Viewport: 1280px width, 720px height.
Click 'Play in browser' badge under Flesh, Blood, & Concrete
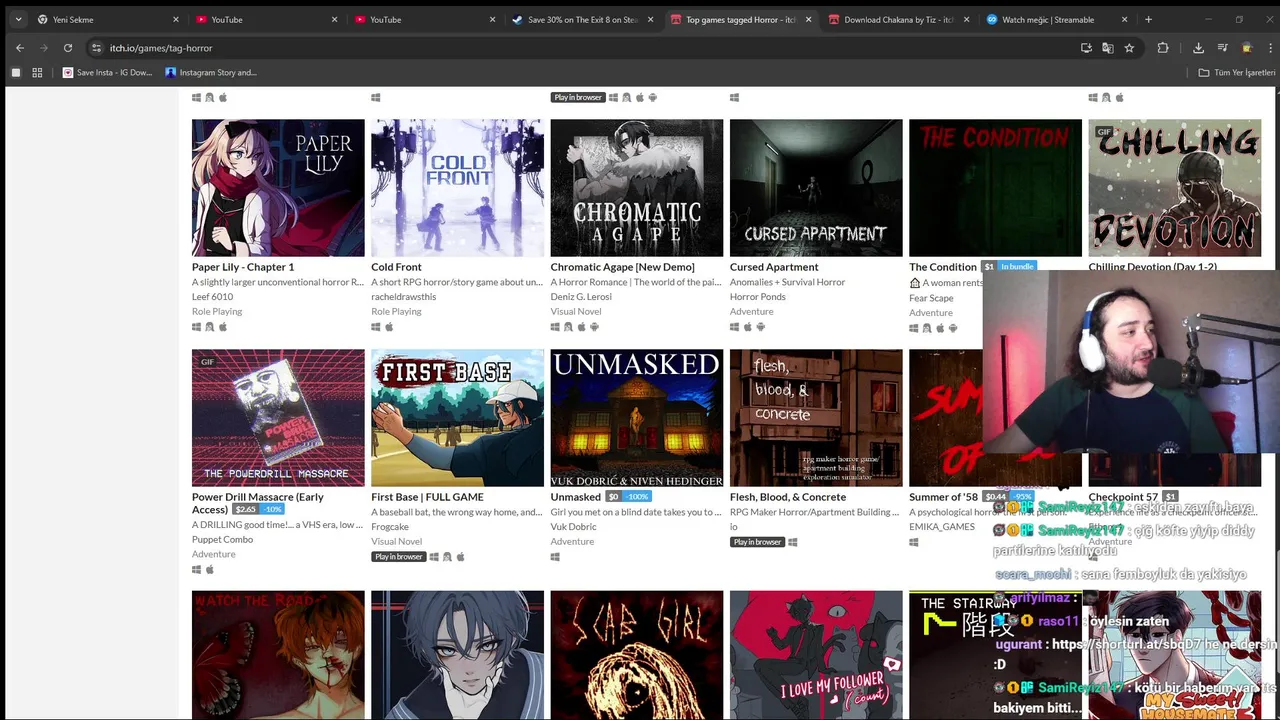coord(757,542)
